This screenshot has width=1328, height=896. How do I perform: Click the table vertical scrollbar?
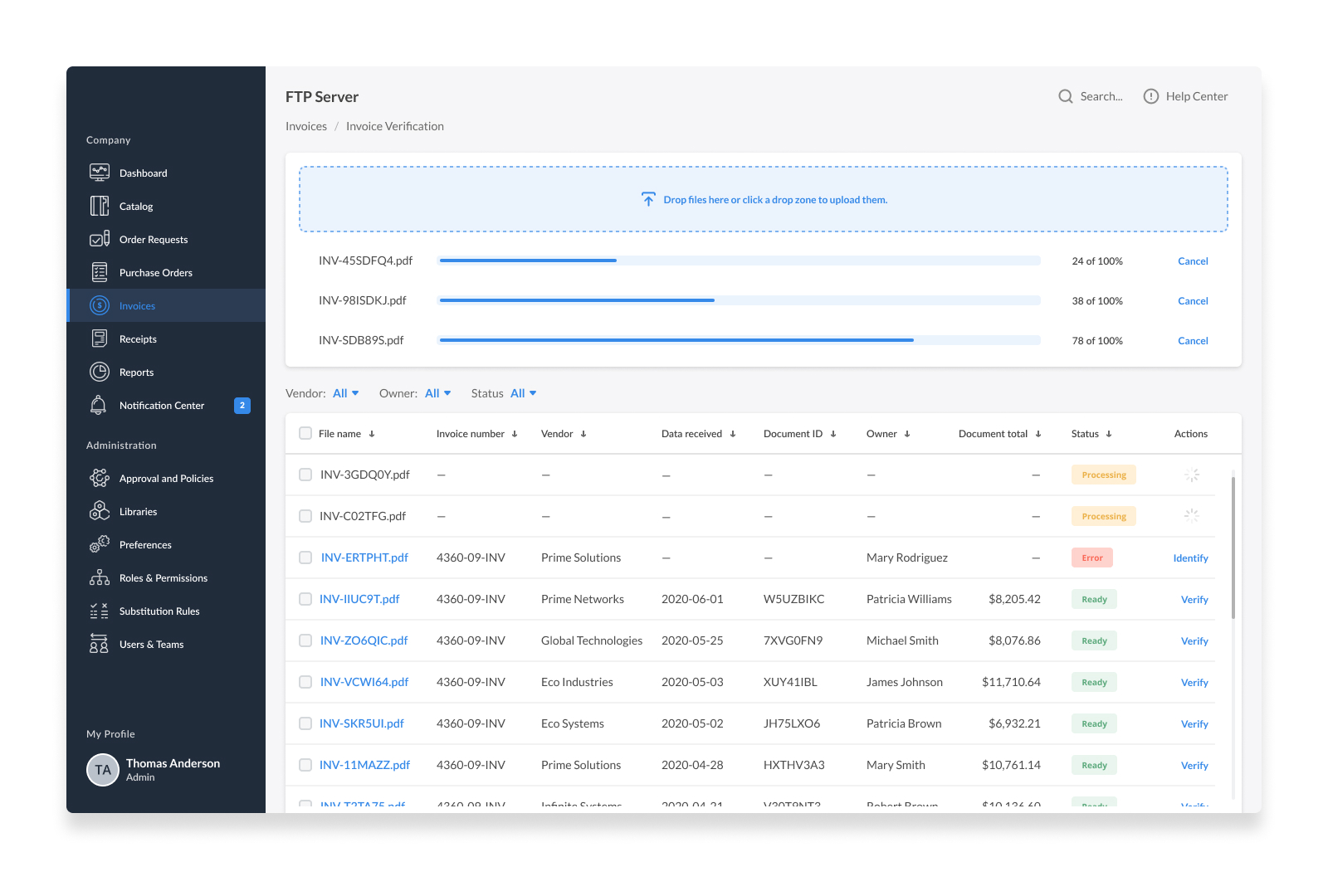click(1233, 548)
